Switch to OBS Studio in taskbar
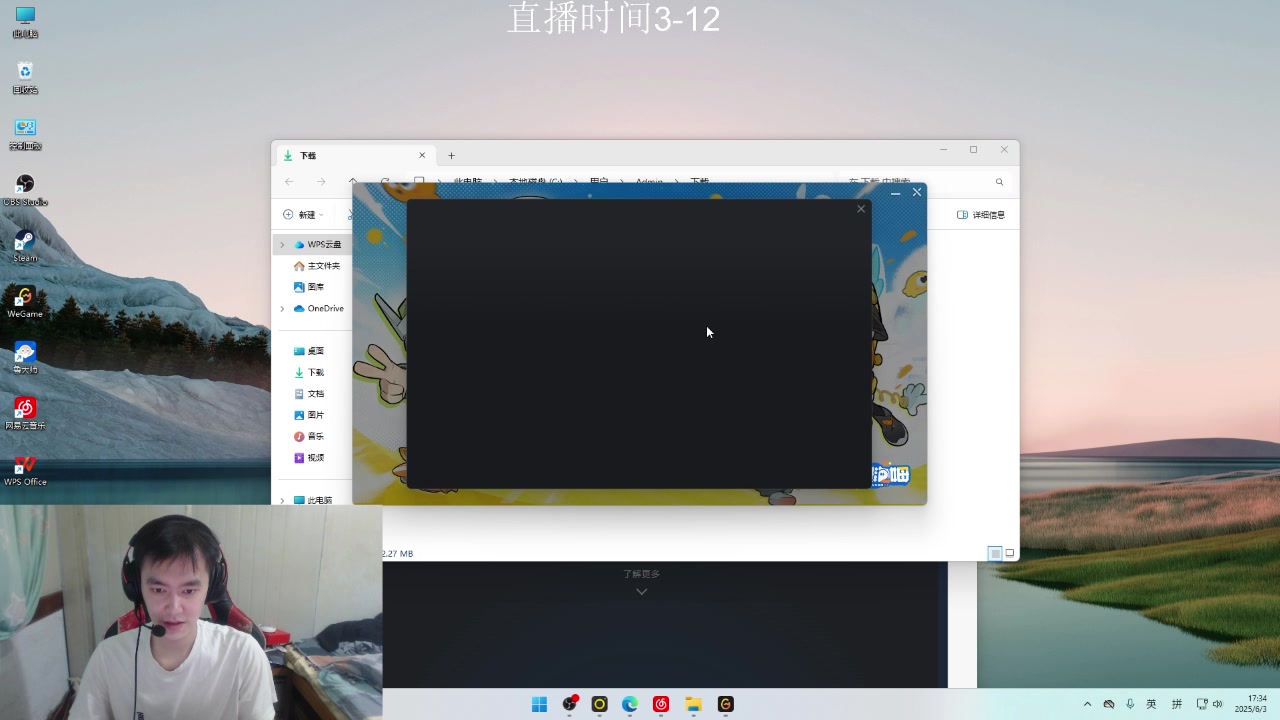The width and height of the screenshot is (1280, 720). coord(570,704)
